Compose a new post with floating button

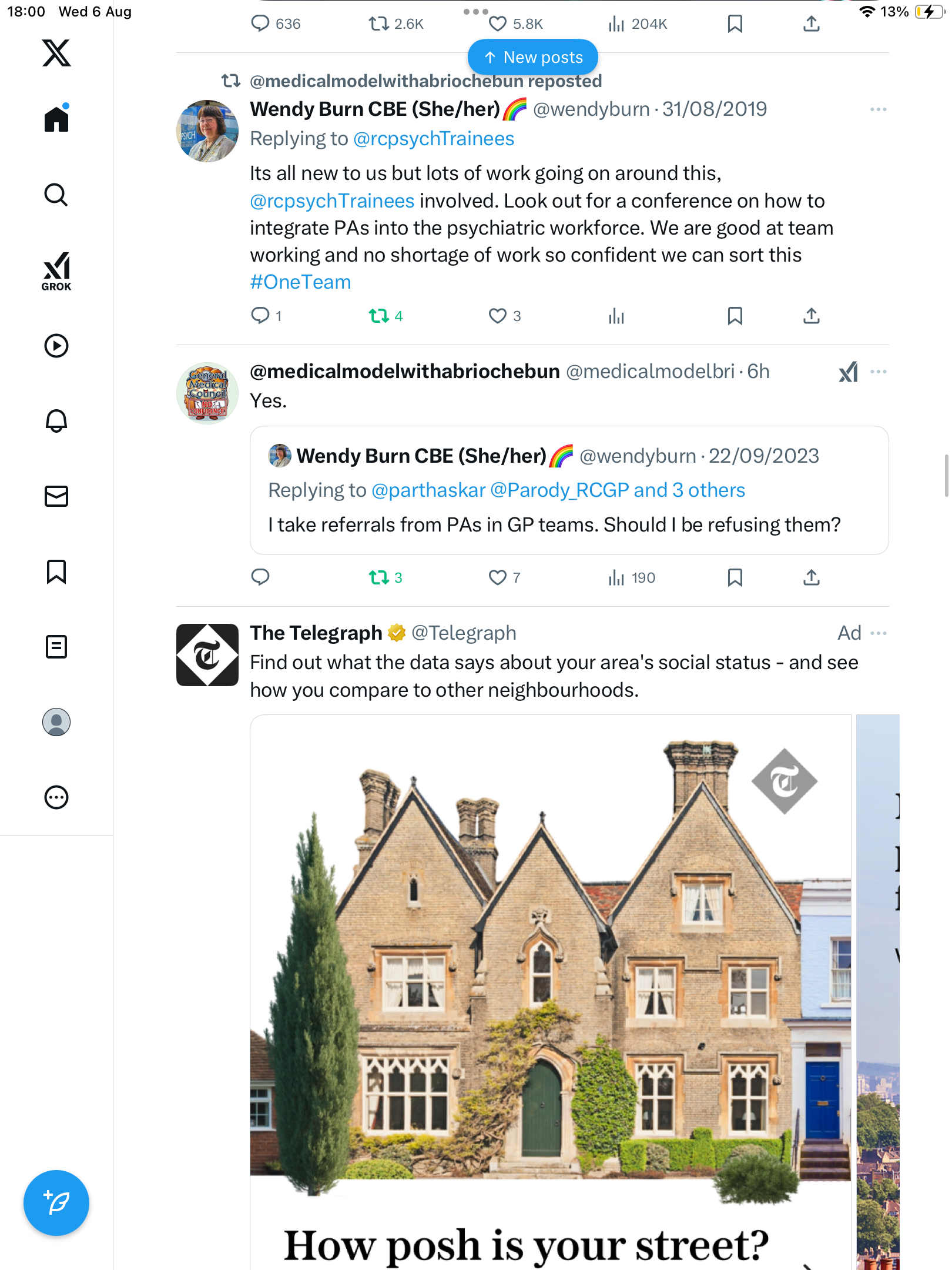point(56,1203)
